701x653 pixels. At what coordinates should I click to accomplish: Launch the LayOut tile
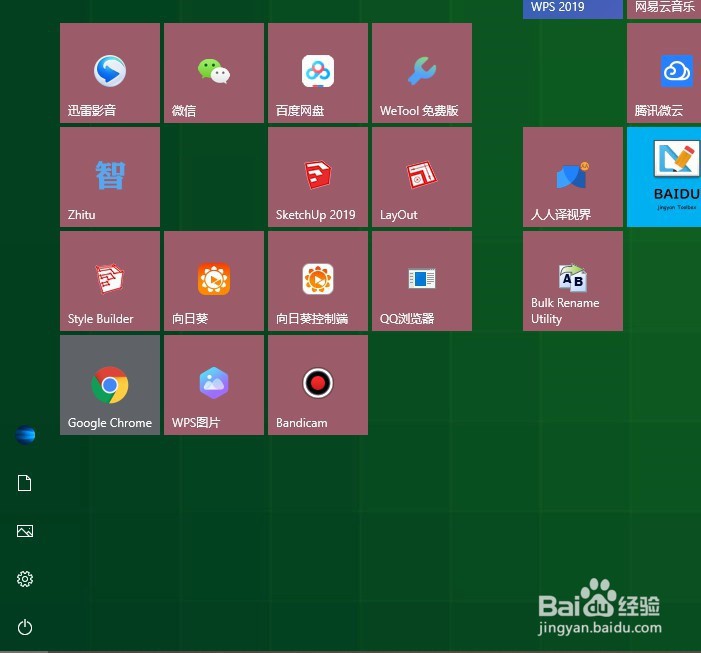pyautogui.click(x=422, y=177)
